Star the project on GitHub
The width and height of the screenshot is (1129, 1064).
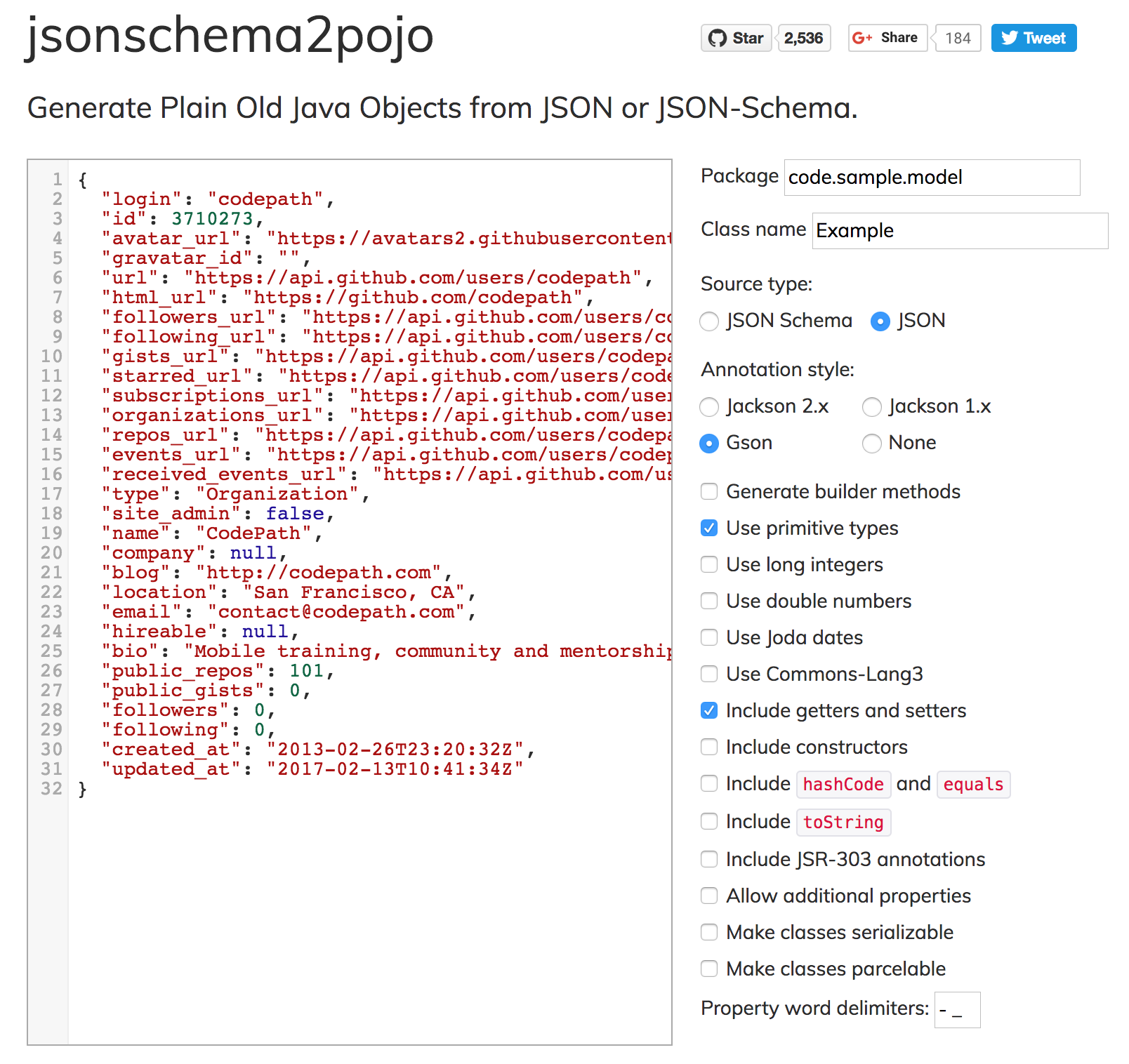click(x=736, y=38)
